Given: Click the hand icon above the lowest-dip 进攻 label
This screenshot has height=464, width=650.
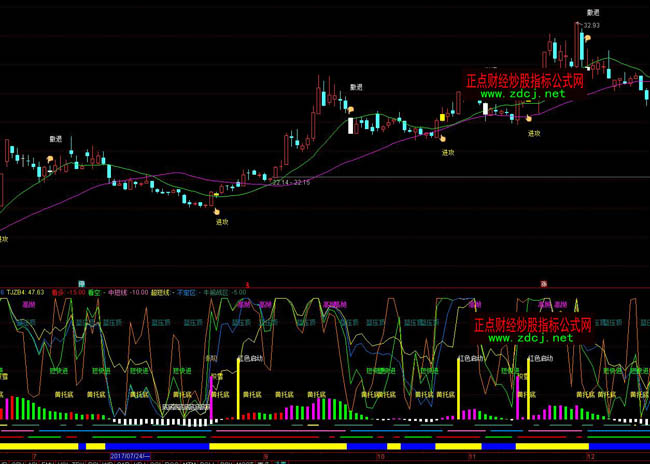Looking at the screenshot, I should (214, 210).
